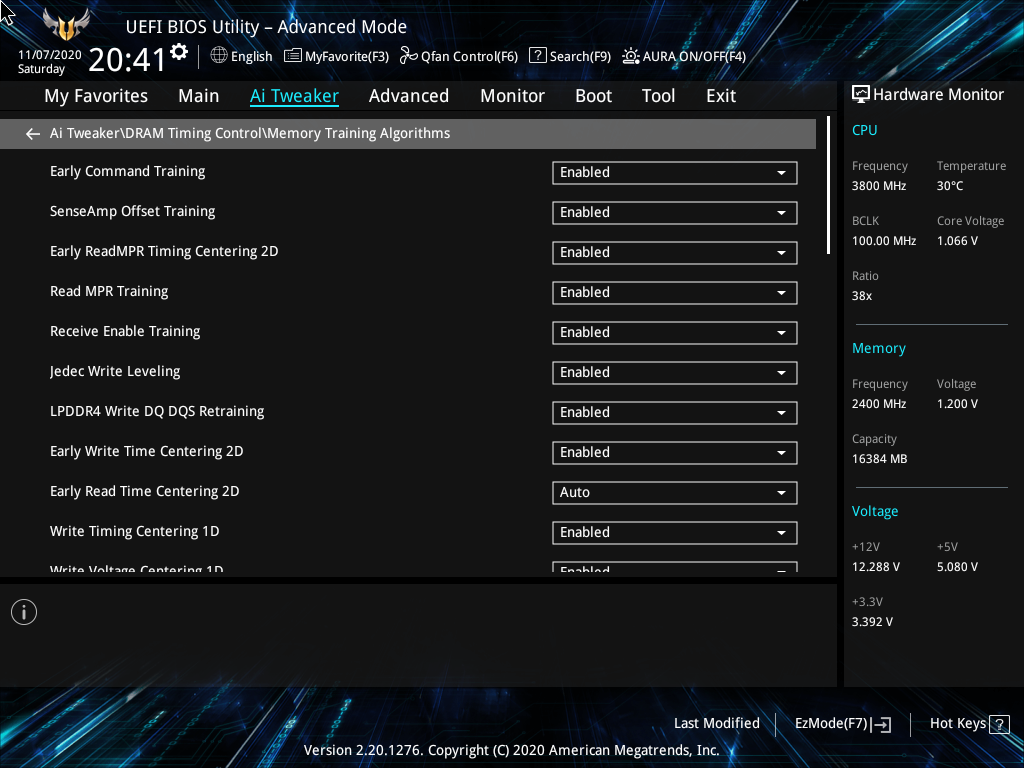The height and width of the screenshot is (768, 1024).
Task: Select LPDDR4 Write DQ DQS Retraining label
Action: (157, 411)
